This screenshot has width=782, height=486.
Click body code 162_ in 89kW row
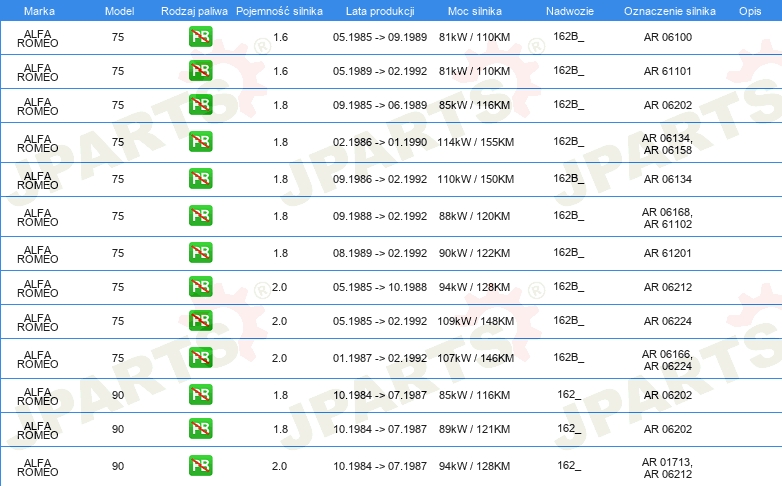(569, 428)
